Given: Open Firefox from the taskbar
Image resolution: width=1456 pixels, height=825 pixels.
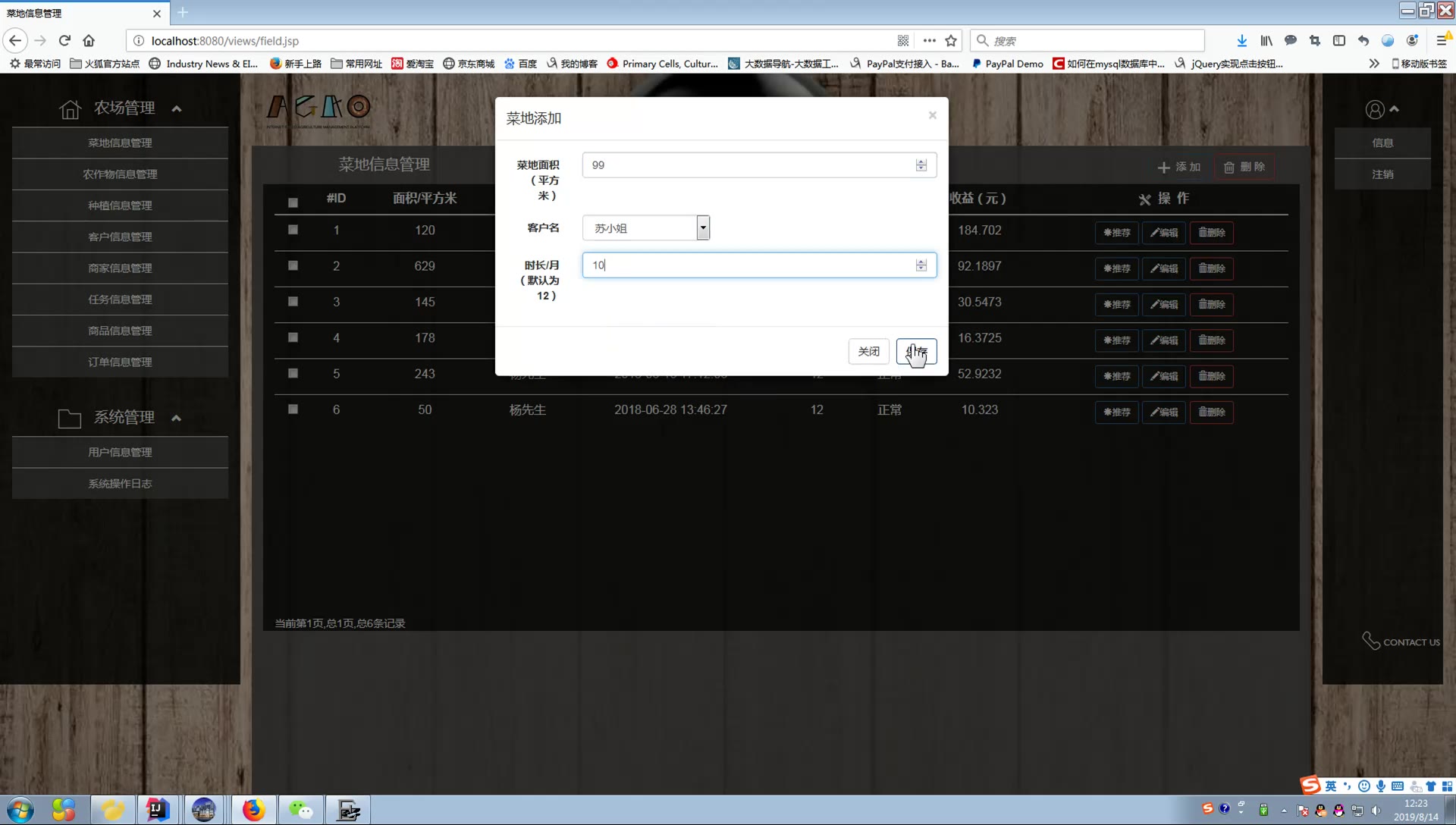Looking at the screenshot, I should [253, 810].
